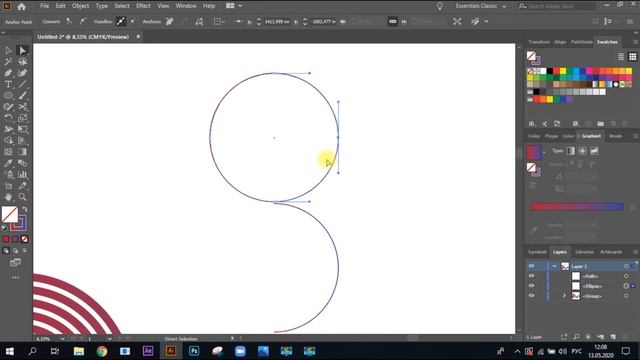Viewport: 640px width, 360px height.
Task: Hide the Ellipse sublayer eye icon
Action: coord(531,286)
